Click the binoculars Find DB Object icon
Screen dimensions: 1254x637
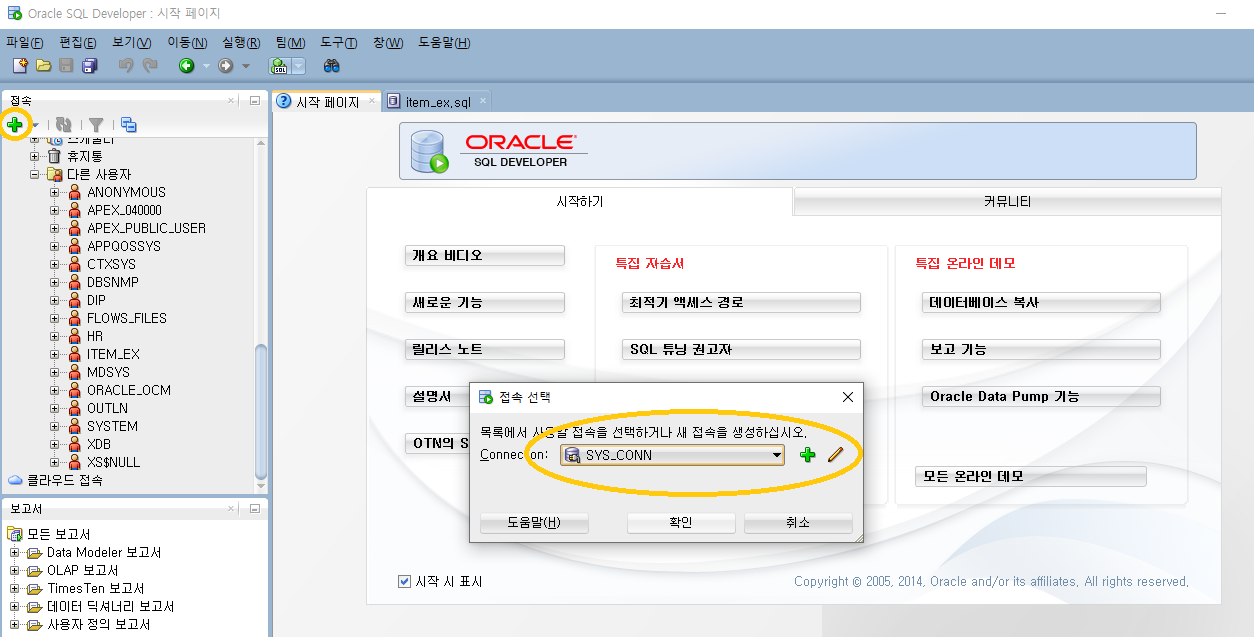pos(332,65)
